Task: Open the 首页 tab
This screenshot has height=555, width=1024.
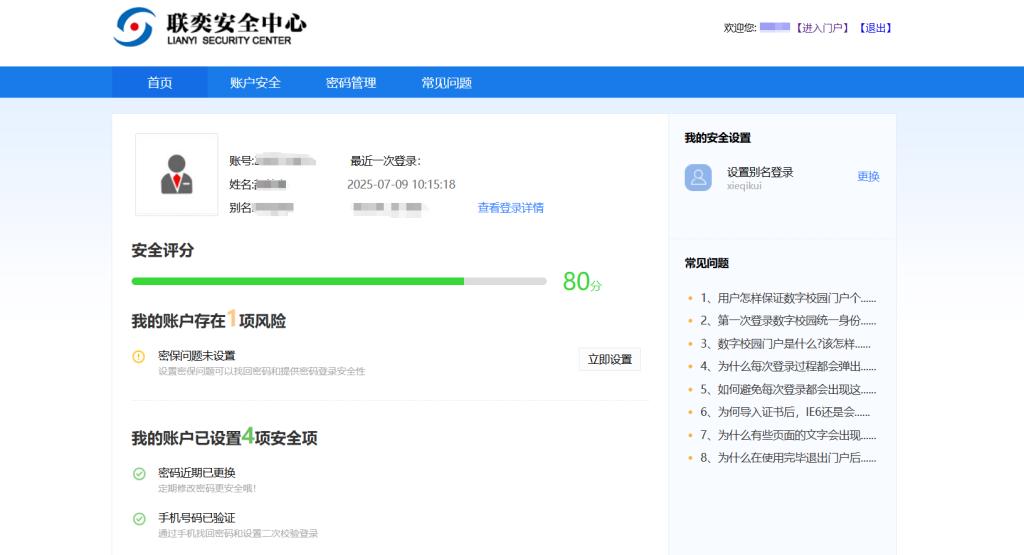Action: coord(159,83)
